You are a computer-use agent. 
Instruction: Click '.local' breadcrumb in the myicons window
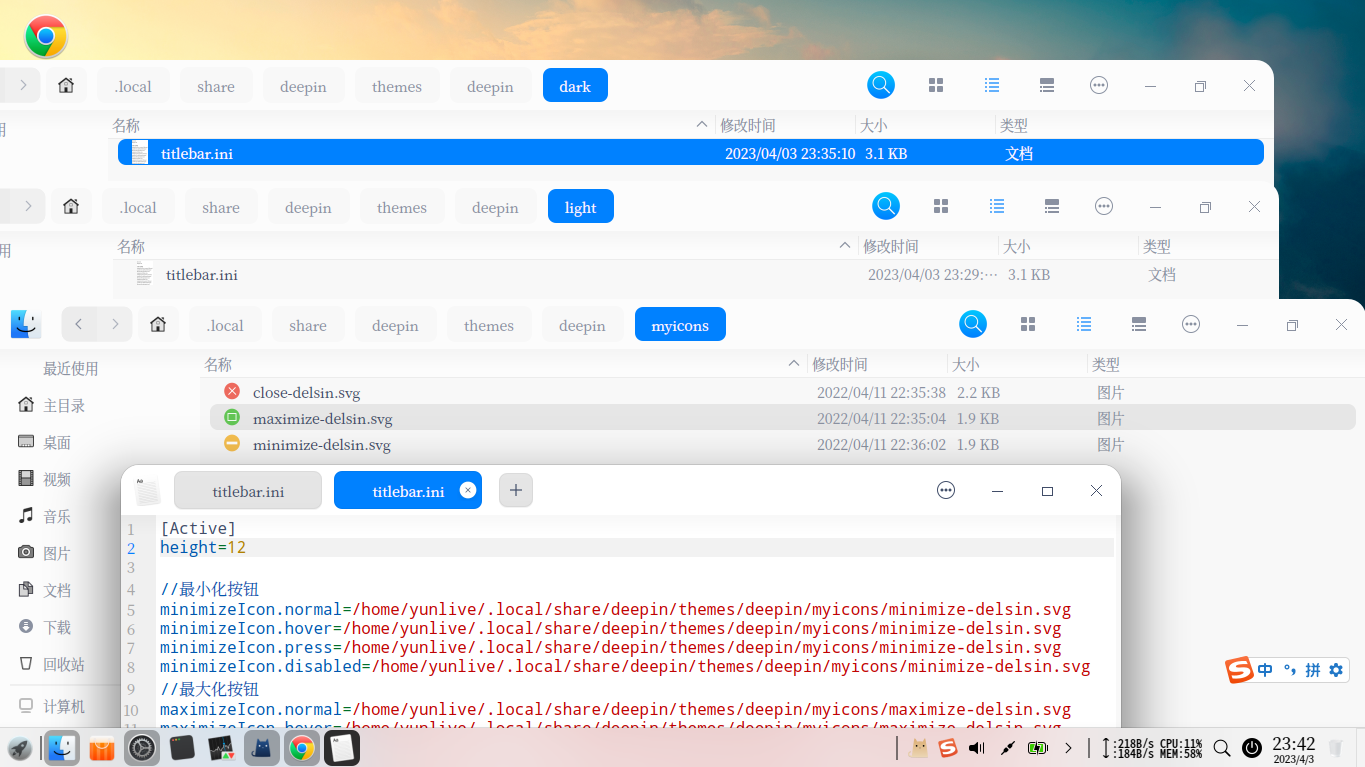click(x=225, y=325)
